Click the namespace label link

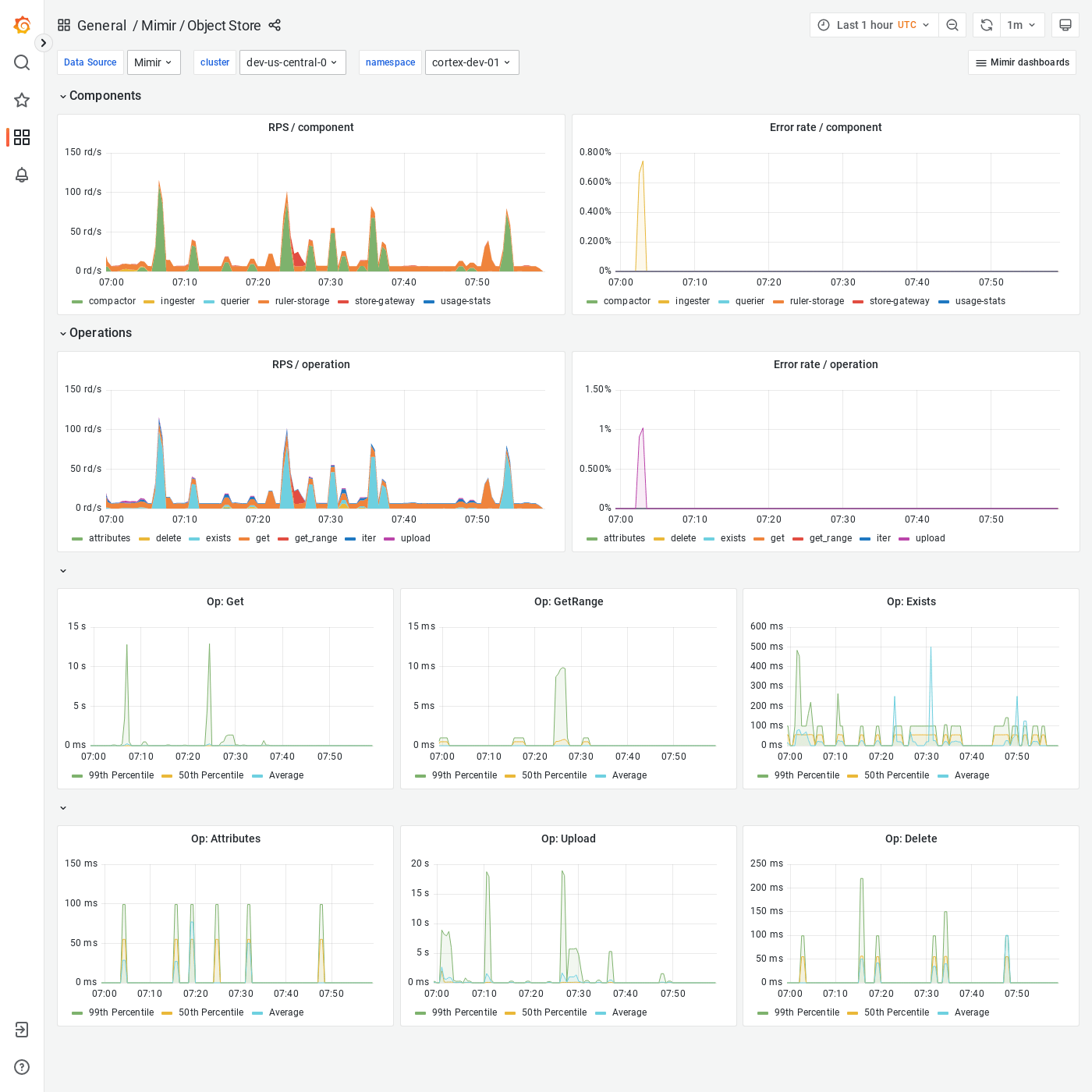coord(390,62)
